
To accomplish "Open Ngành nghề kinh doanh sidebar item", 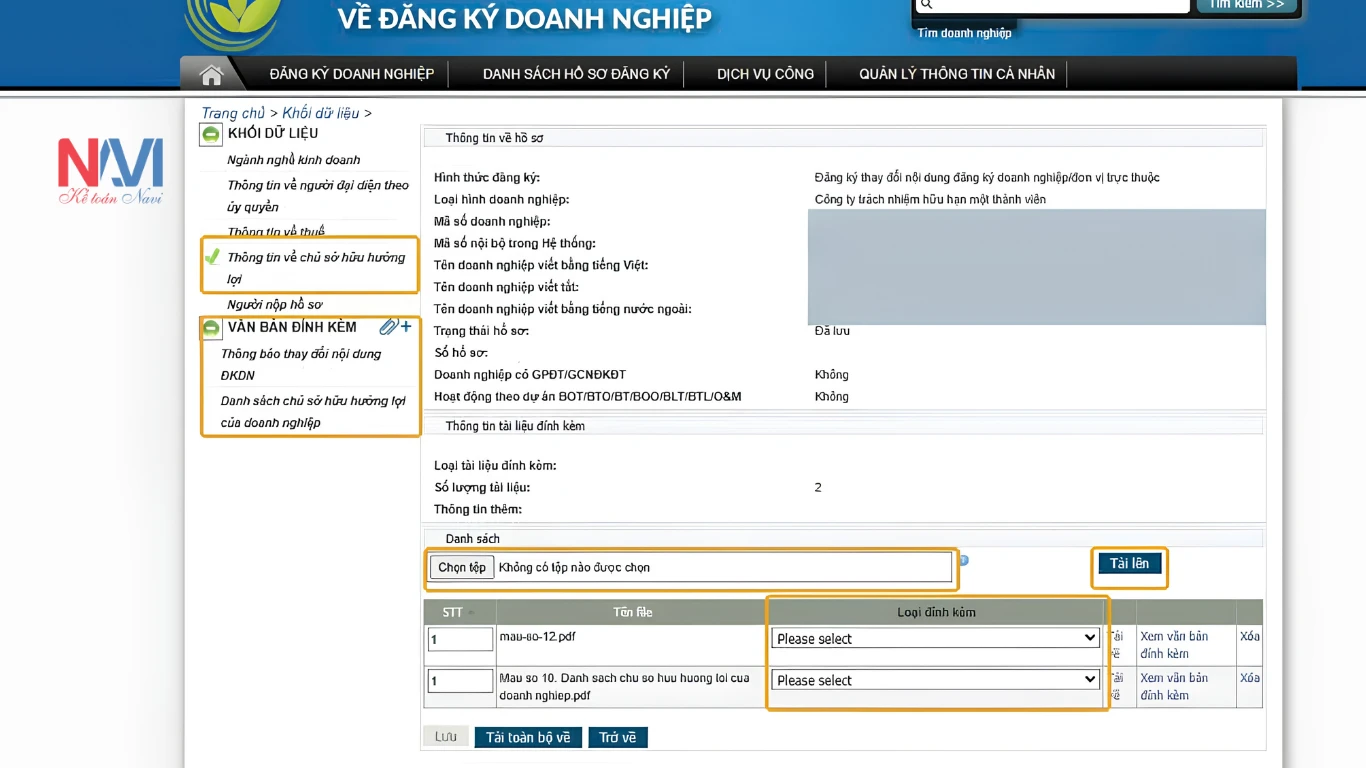I will click(x=293, y=160).
